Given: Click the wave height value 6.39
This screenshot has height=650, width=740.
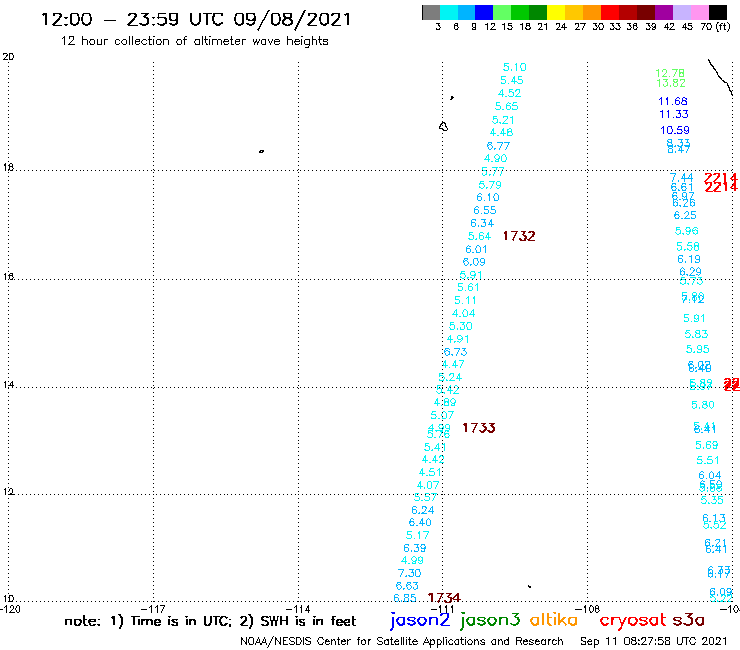Looking at the screenshot, I should point(415,548).
